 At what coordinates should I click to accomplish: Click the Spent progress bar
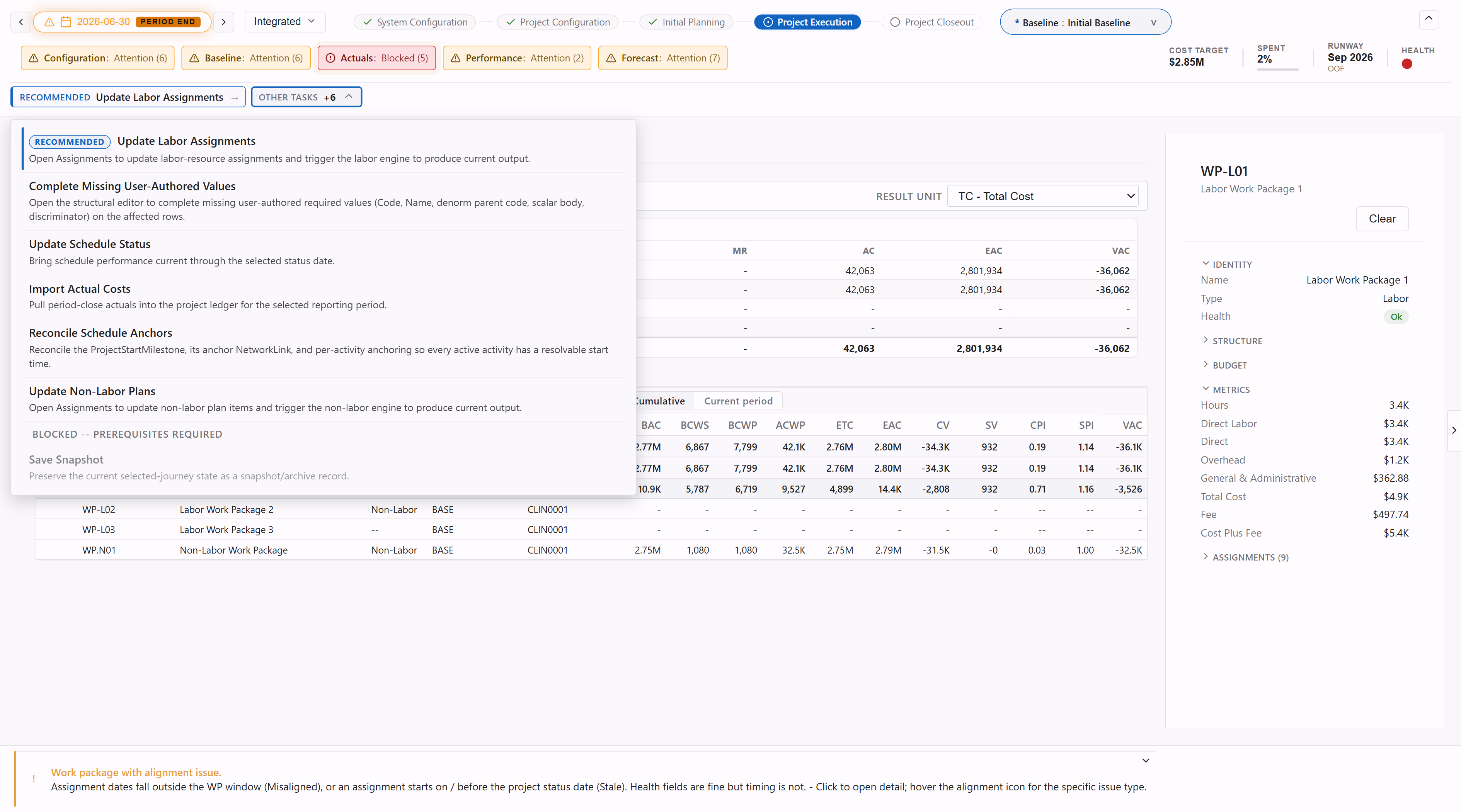(x=1278, y=69)
